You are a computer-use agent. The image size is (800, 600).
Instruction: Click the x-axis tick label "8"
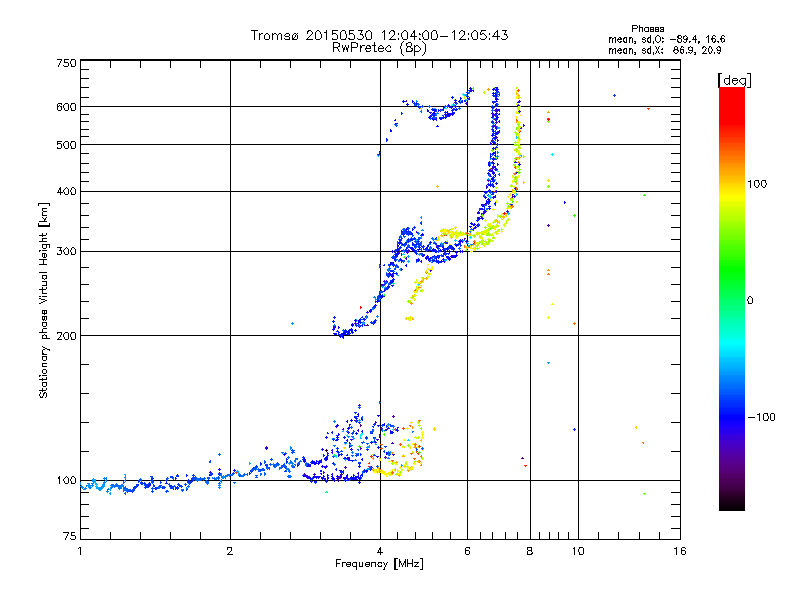click(530, 551)
